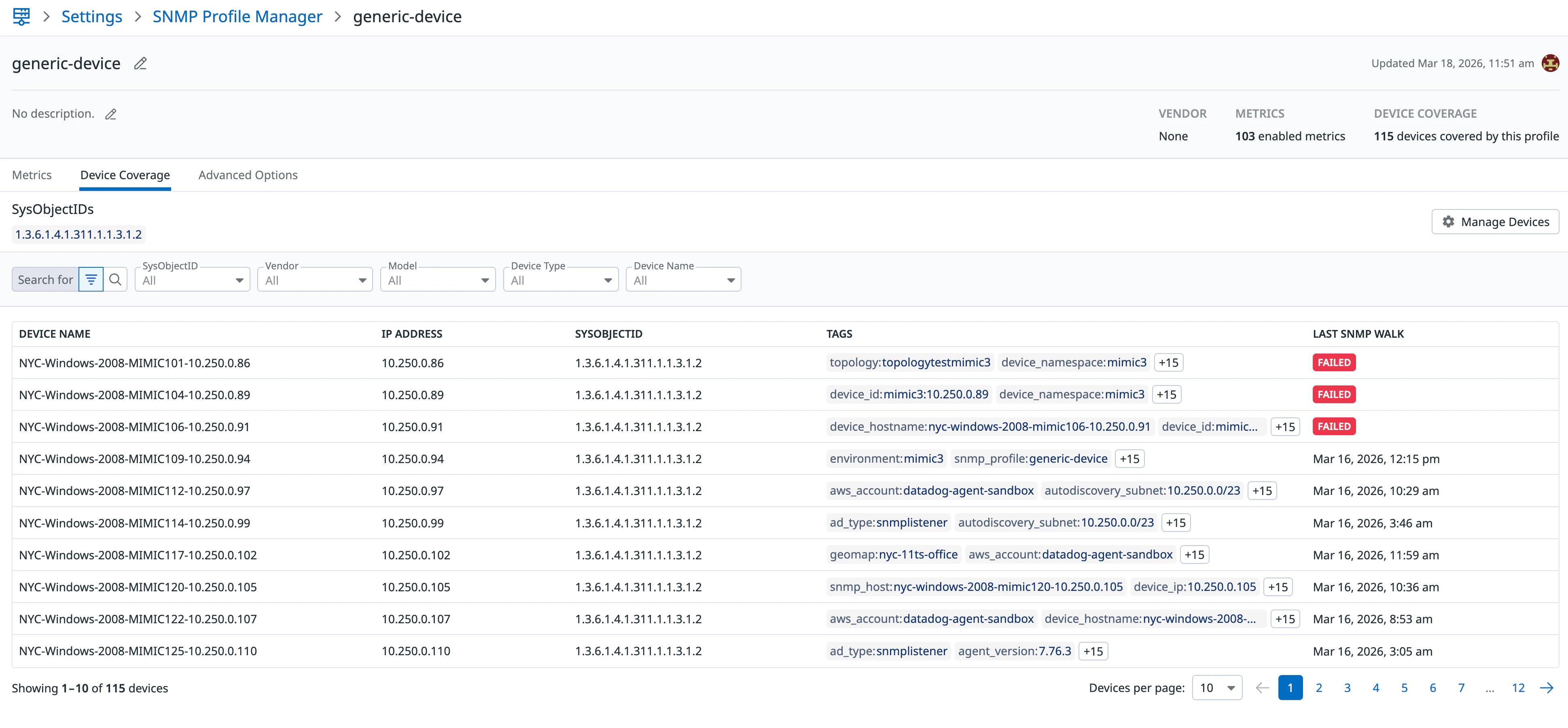Go to page 12 of devices
This screenshot has height=728, width=1568.
point(1518,688)
